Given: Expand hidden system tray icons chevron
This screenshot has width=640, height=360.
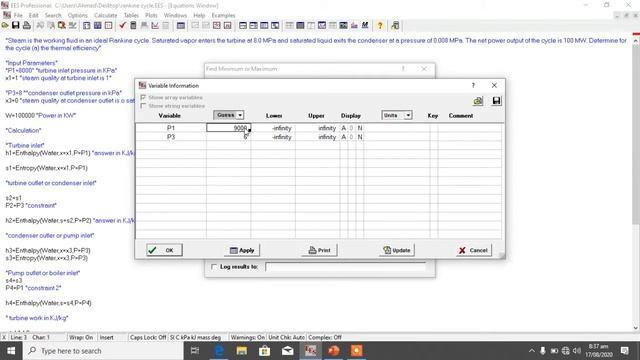Looking at the screenshot, I should [x=531, y=351].
